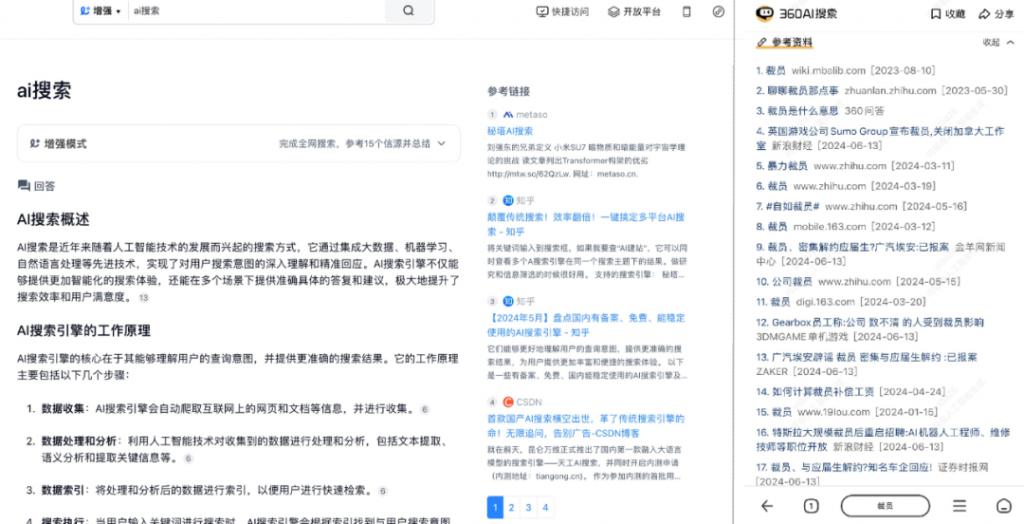Open reference 14 如何计算裁员补偿工资
The image size is (1024, 524).
click(x=851, y=391)
